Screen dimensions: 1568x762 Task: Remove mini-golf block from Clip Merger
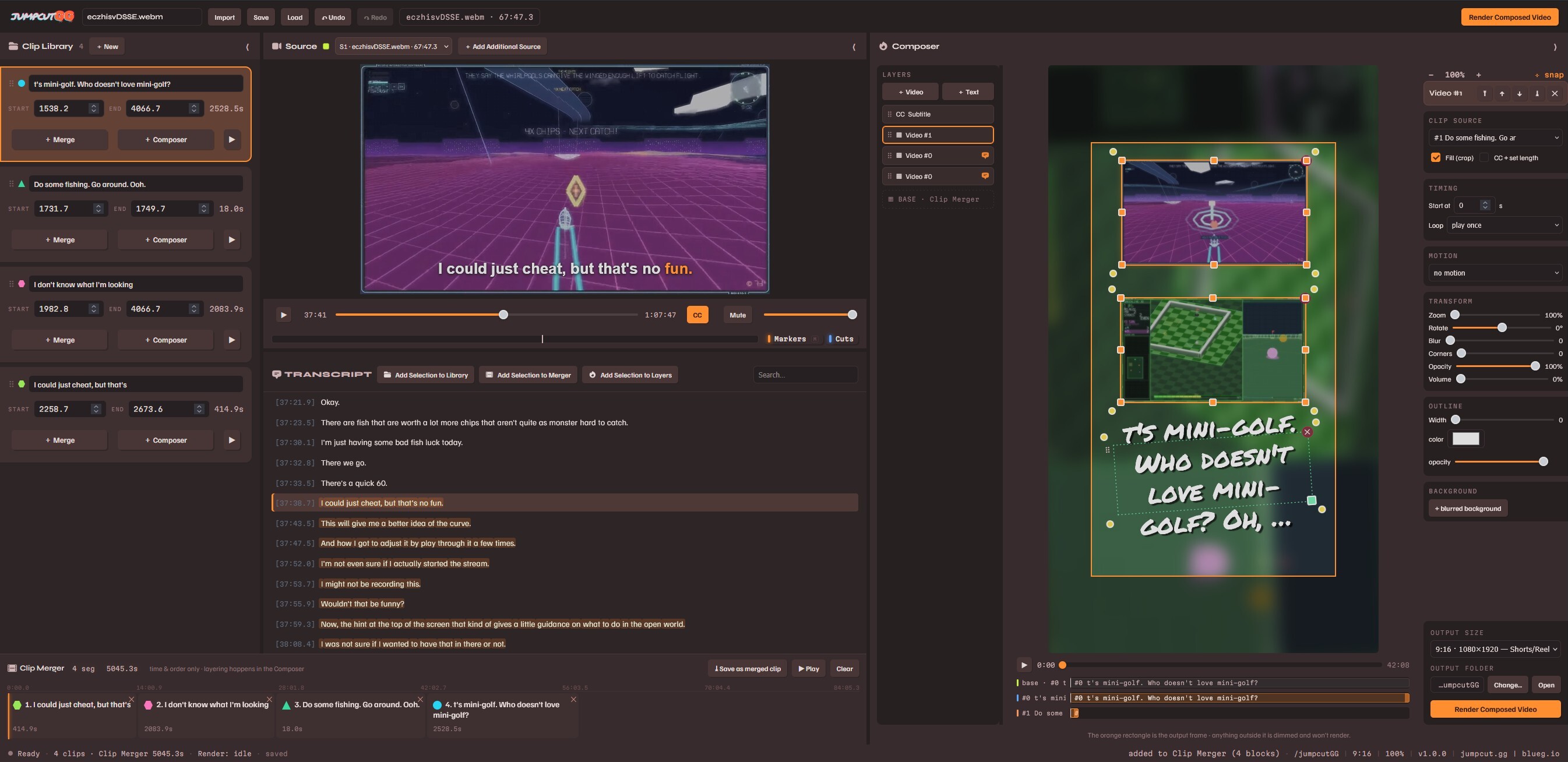(573, 699)
